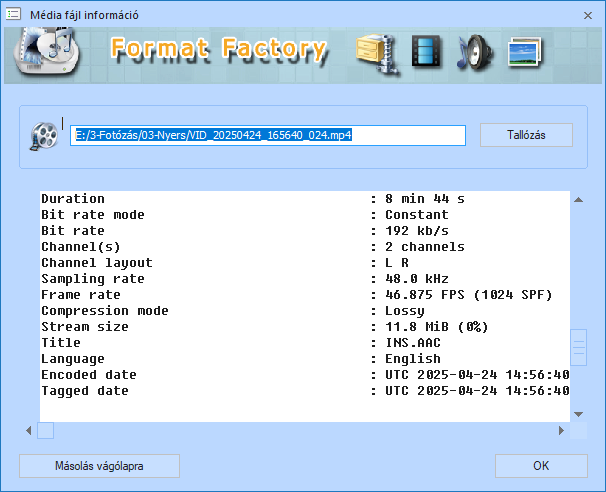The height and width of the screenshot is (492, 606).
Task: Click the Encoded date UTC value
Action: 477,375
